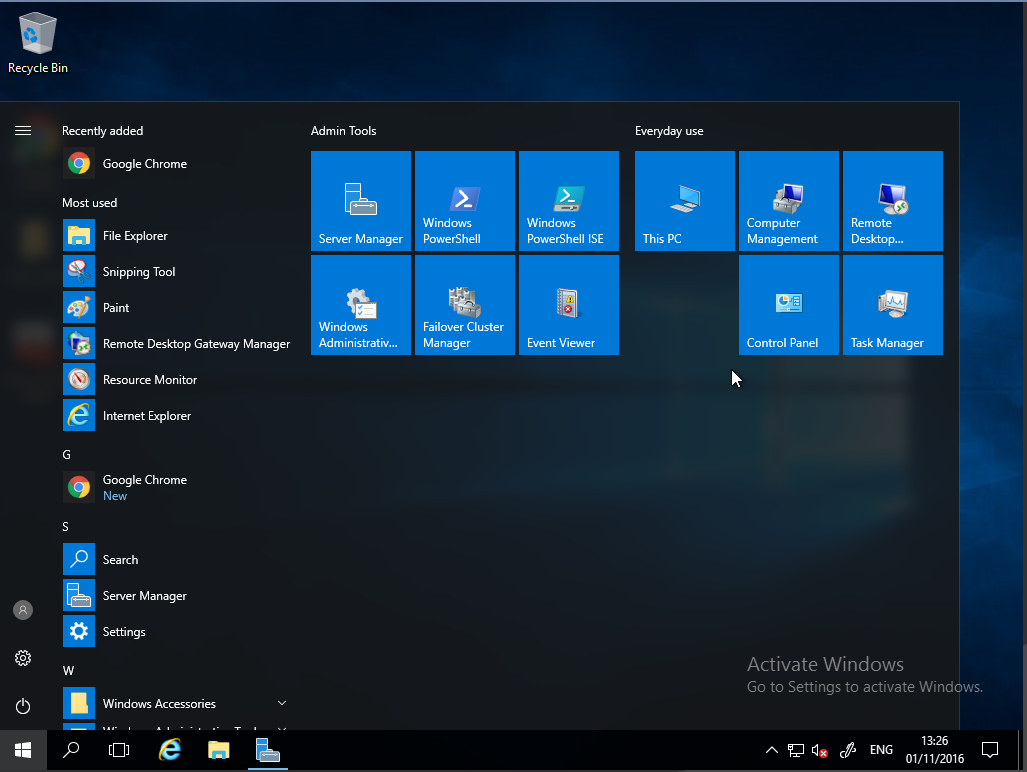Open the Power options button
Image resolution: width=1027 pixels, height=772 pixels.
23,707
